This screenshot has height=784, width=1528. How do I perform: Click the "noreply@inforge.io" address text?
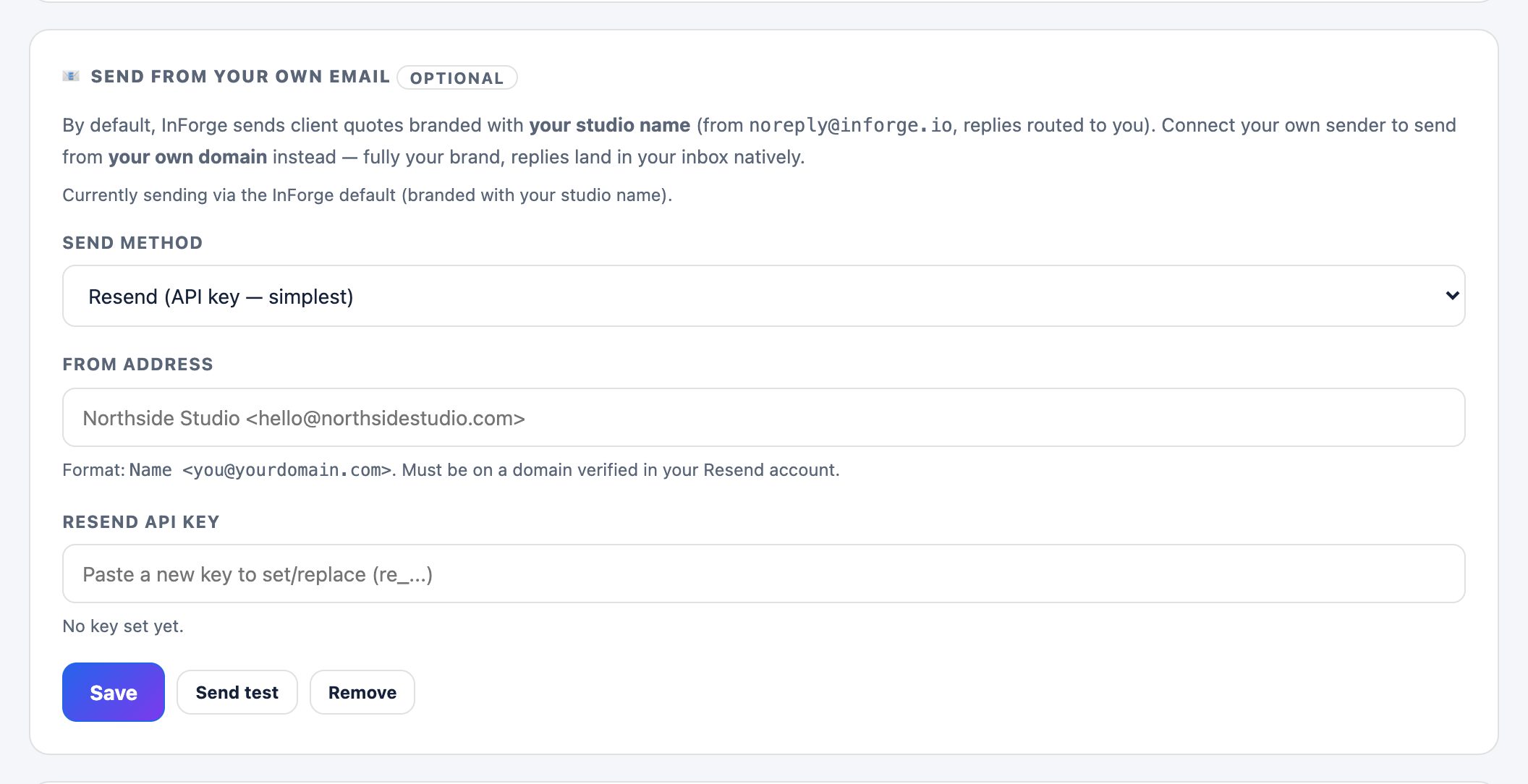(x=851, y=126)
